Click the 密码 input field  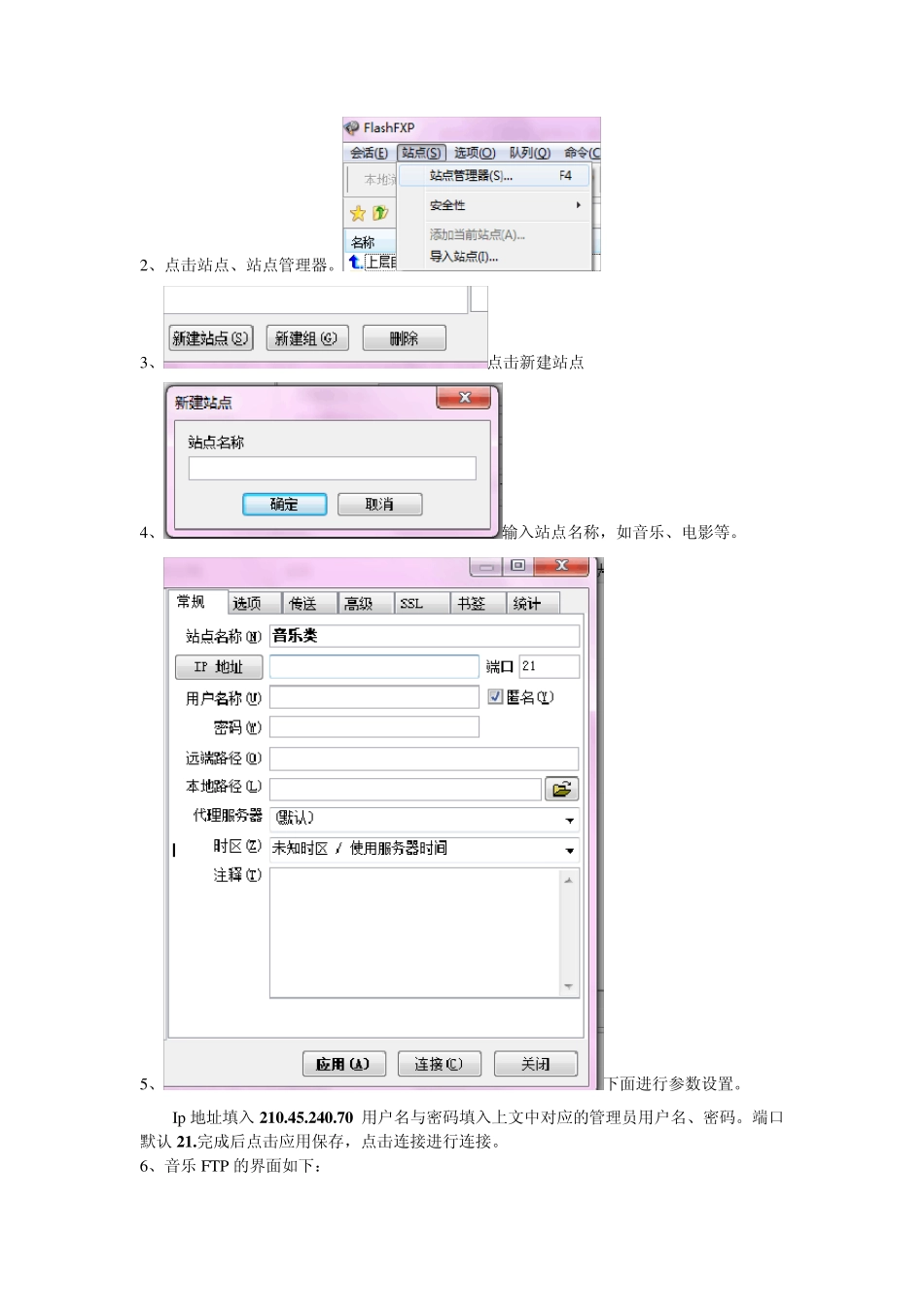tap(374, 727)
